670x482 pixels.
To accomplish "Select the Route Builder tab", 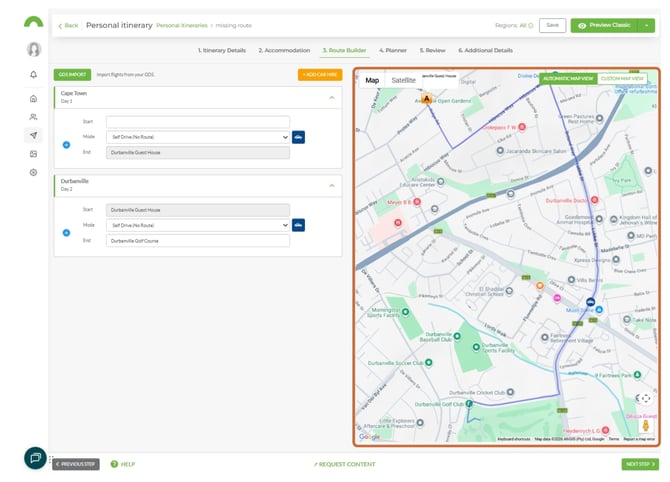I will pyautogui.click(x=344, y=50).
